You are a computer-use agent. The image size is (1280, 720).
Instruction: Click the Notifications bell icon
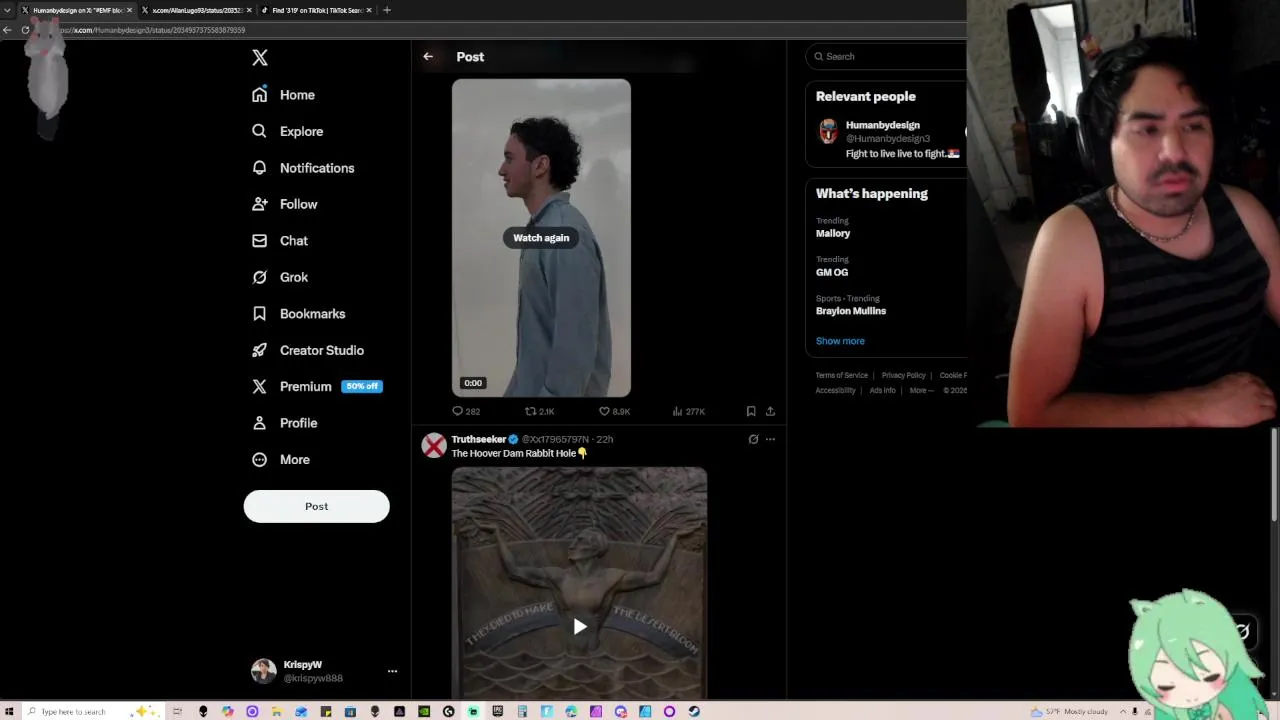pos(260,168)
